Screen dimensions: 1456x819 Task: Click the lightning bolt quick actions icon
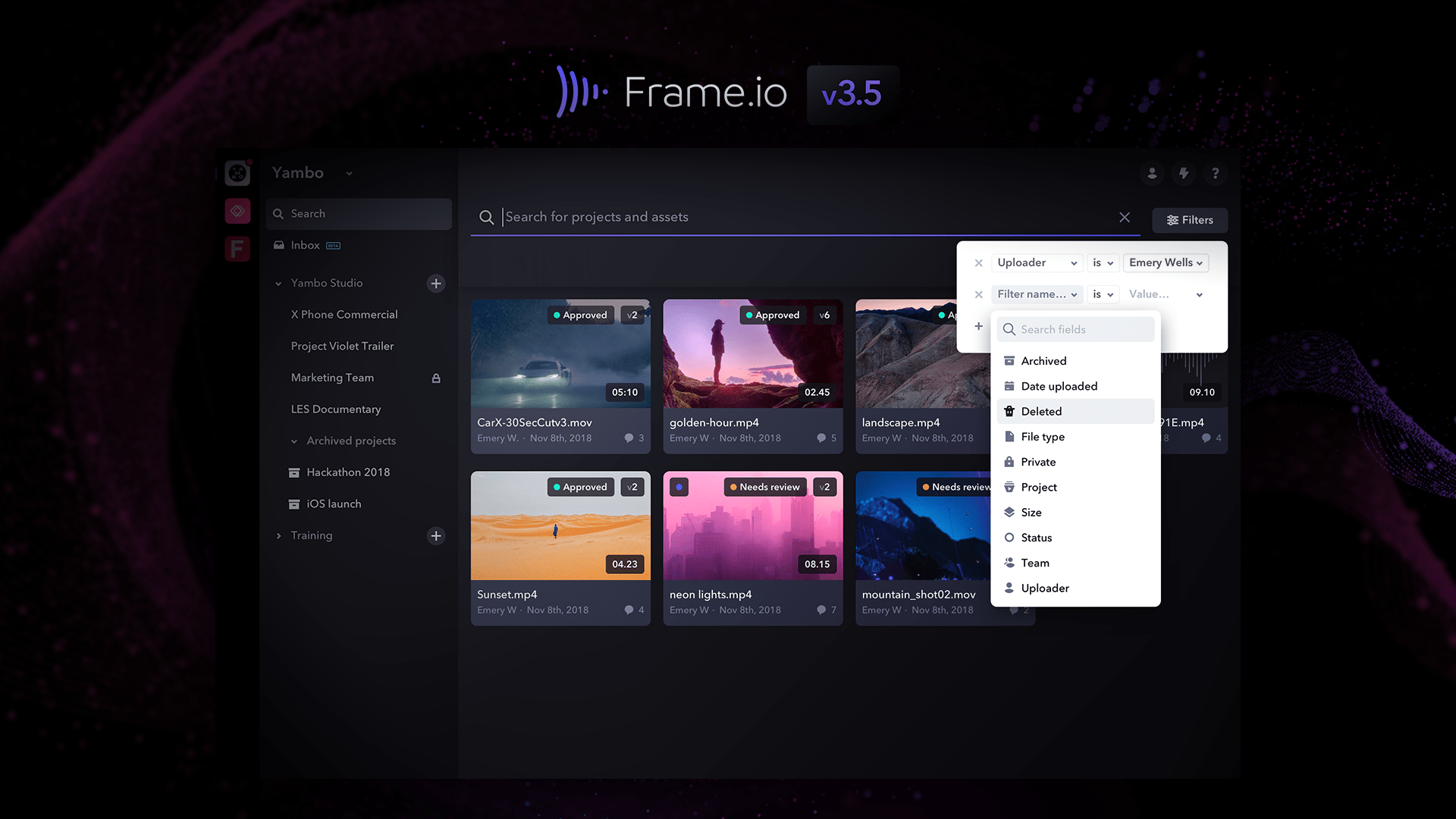[1184, 174]
